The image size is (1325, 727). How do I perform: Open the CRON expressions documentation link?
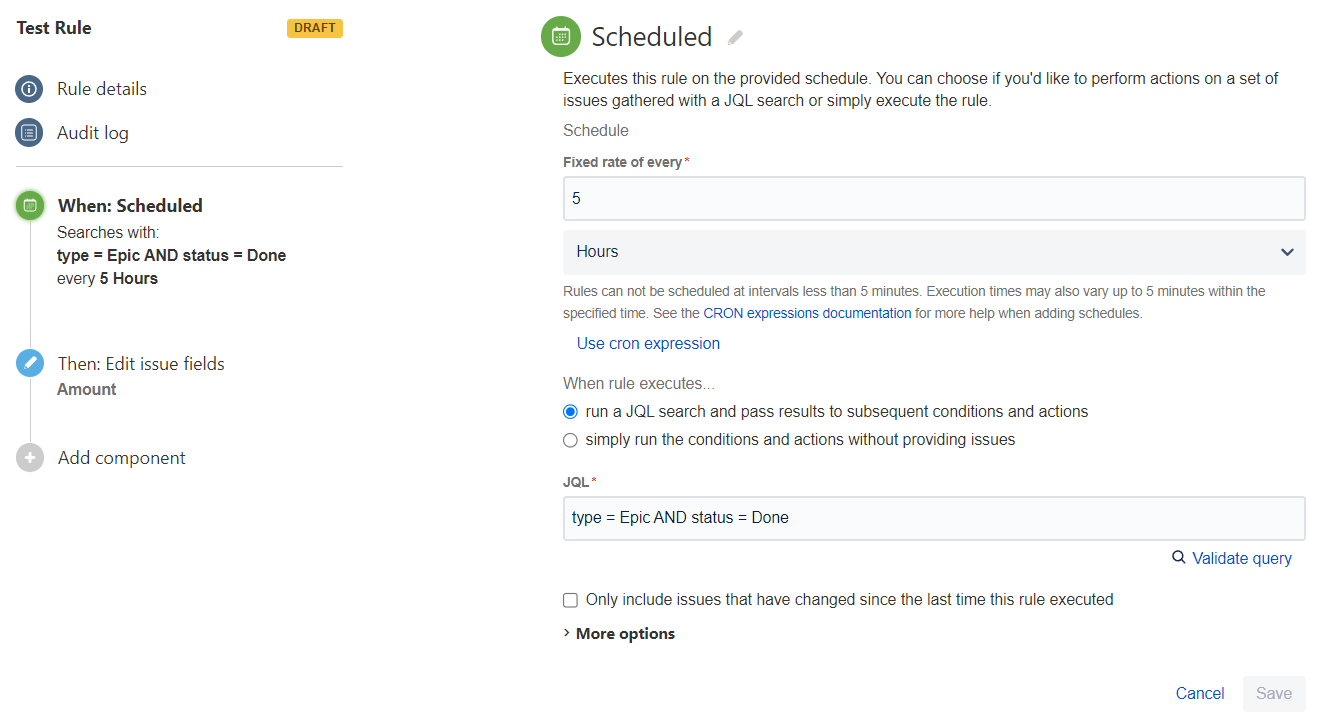(807, 312)
